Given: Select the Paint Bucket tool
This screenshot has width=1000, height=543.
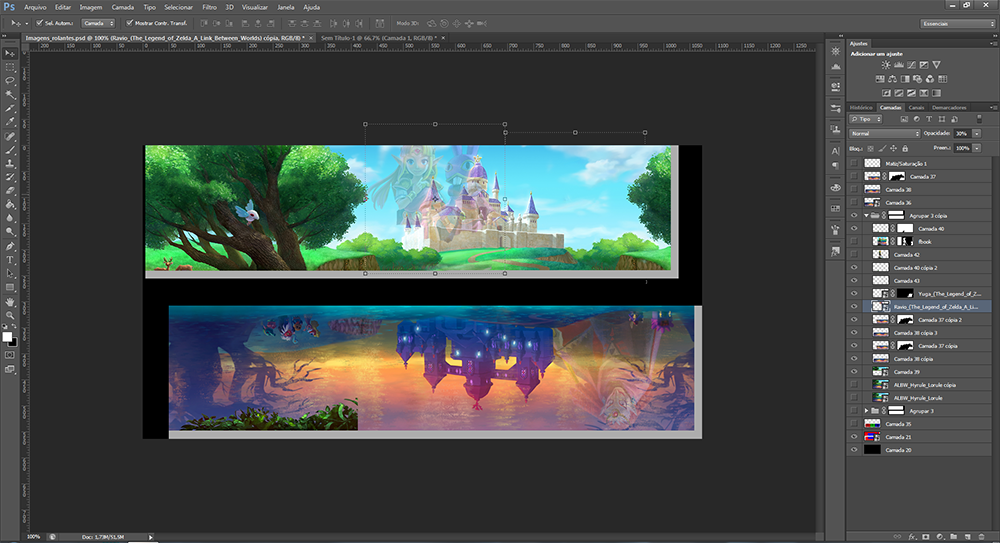Looking at the screenshot, I should pyautogui.click(x=10, y=205).
